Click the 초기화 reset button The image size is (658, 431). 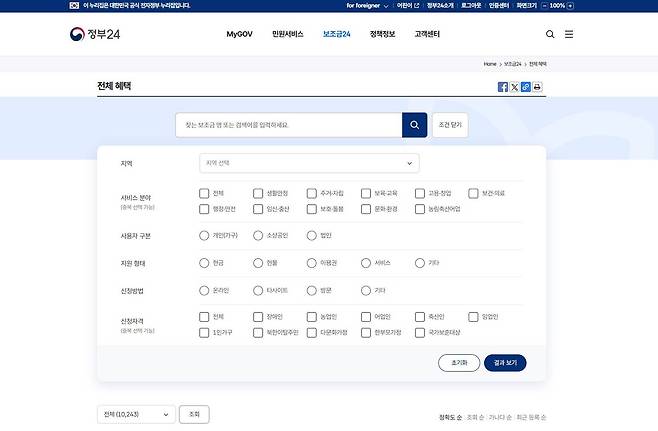459,363
